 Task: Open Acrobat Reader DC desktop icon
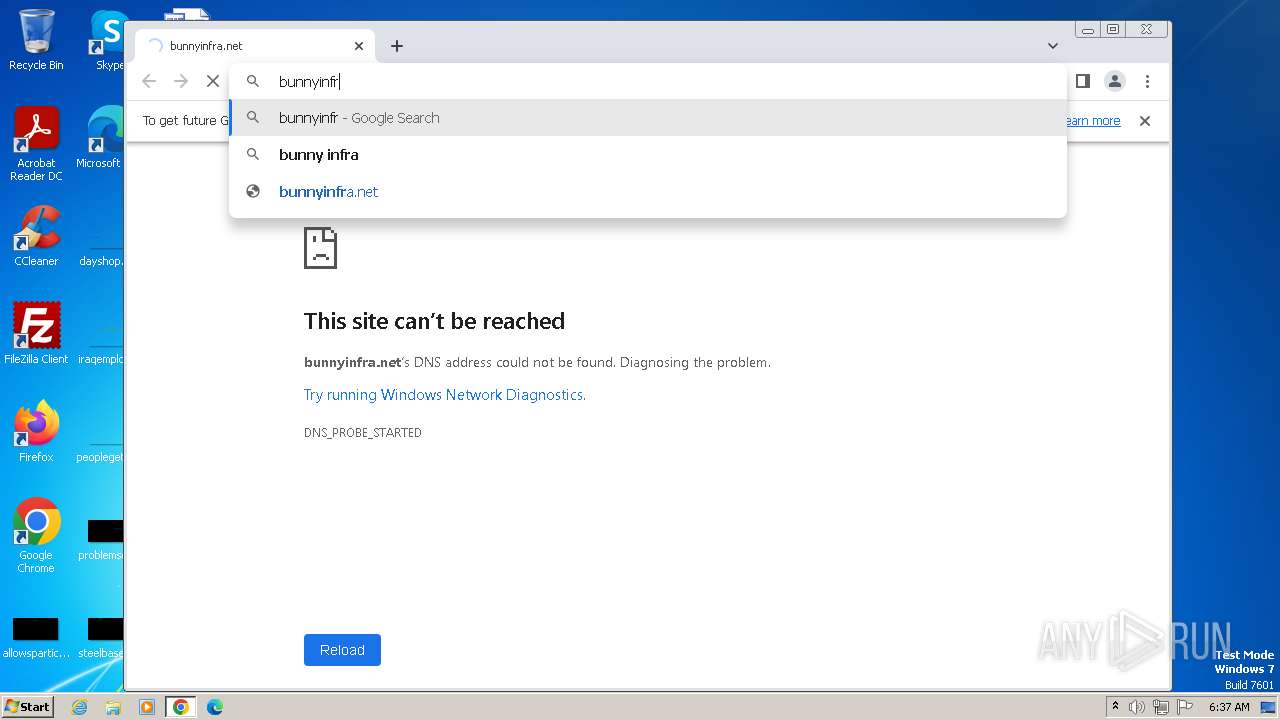[36, 144]
